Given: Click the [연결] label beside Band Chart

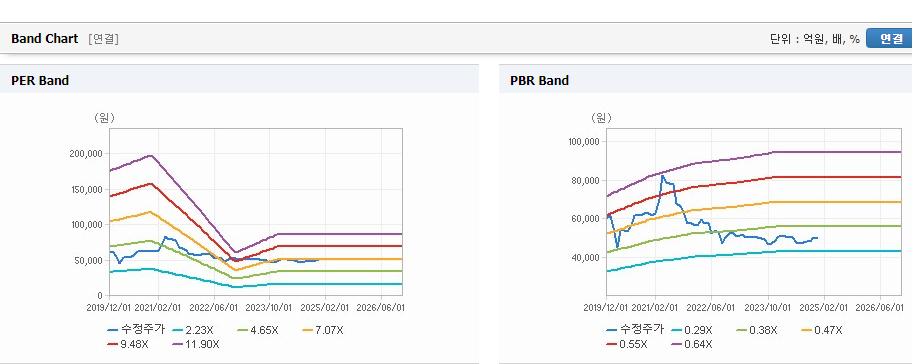Looking at the screenshot, I should click(104, 39).
